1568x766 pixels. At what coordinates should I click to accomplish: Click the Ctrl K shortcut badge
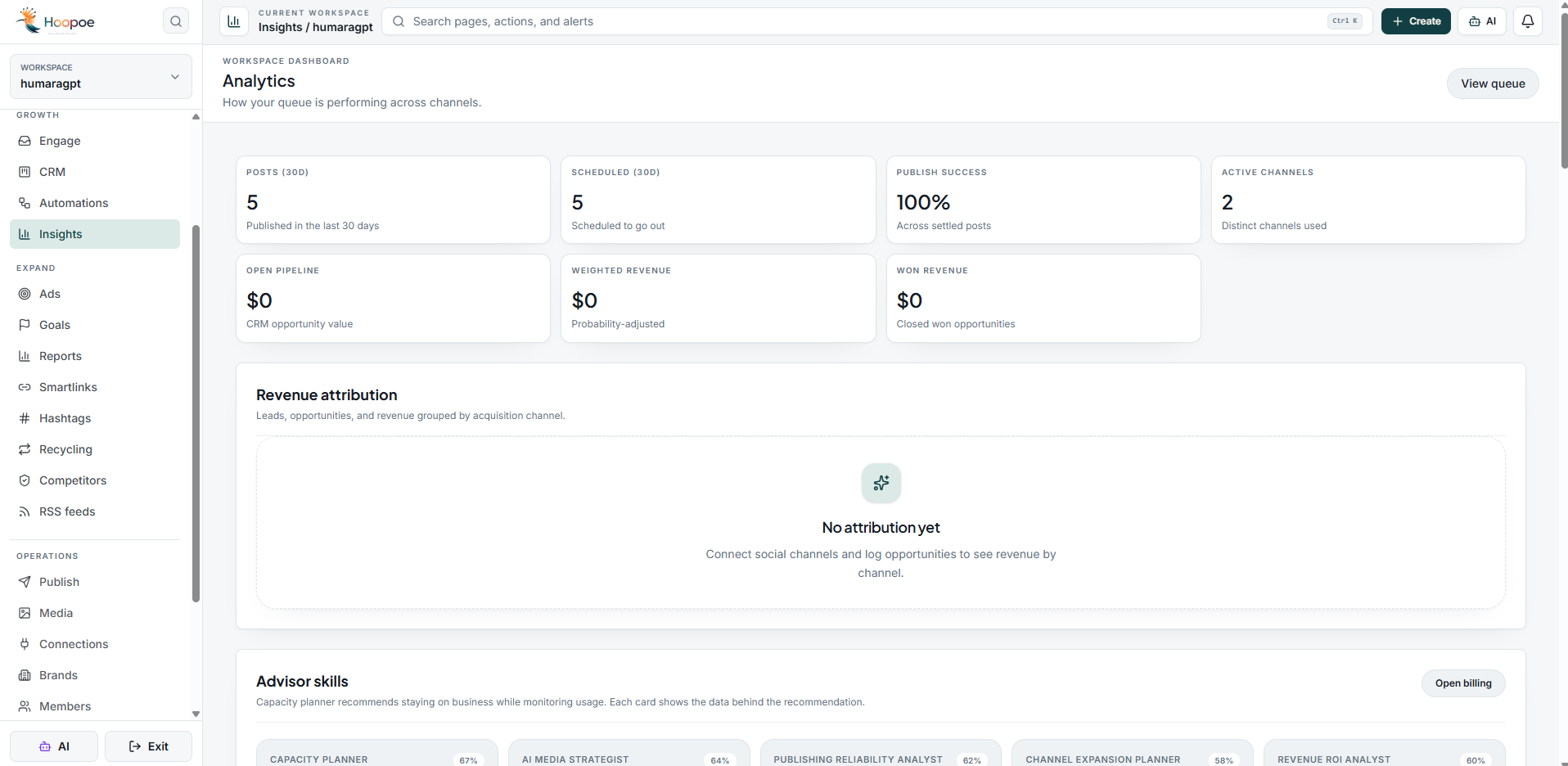point(1345,21)
